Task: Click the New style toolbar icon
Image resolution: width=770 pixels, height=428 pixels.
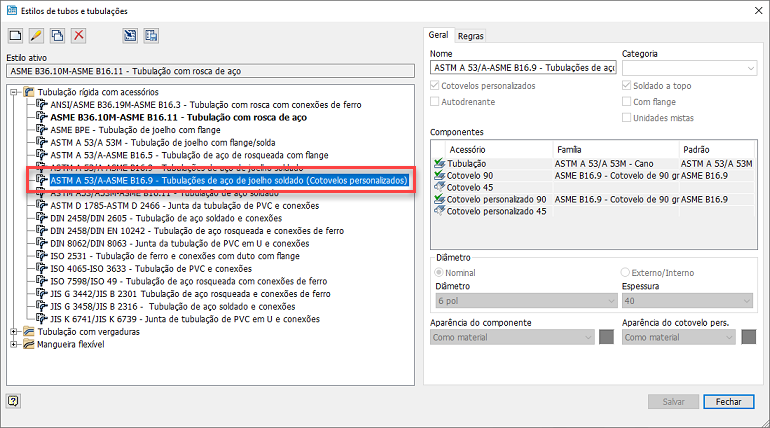Action: point(16,35)
